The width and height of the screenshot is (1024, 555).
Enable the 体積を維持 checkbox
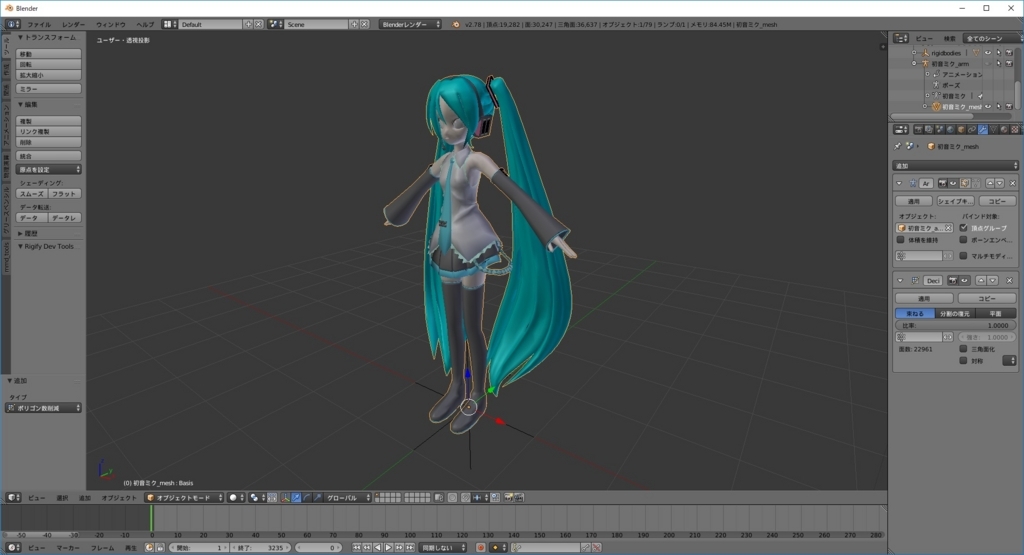tap(901, 240)
